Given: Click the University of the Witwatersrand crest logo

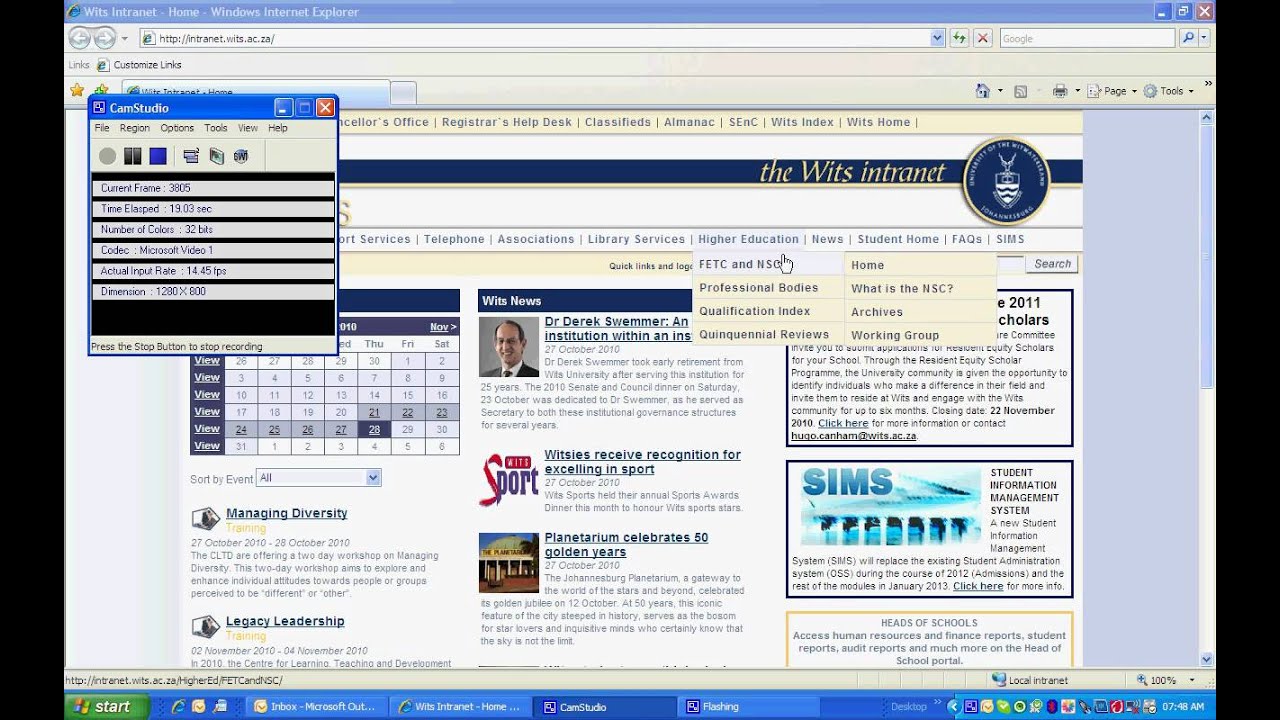Looking at the screenshot, I should 1005,182.
